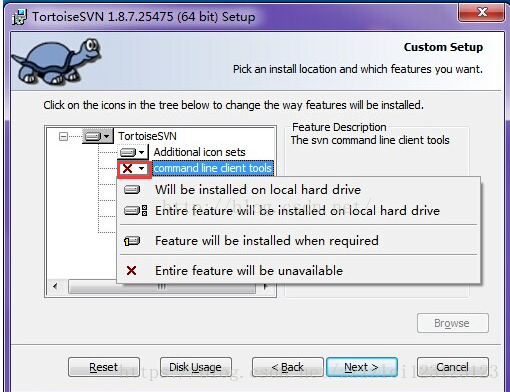The image size is (510, 392).
Task: Select command line client tools tree item
Action: pos(213,168)
